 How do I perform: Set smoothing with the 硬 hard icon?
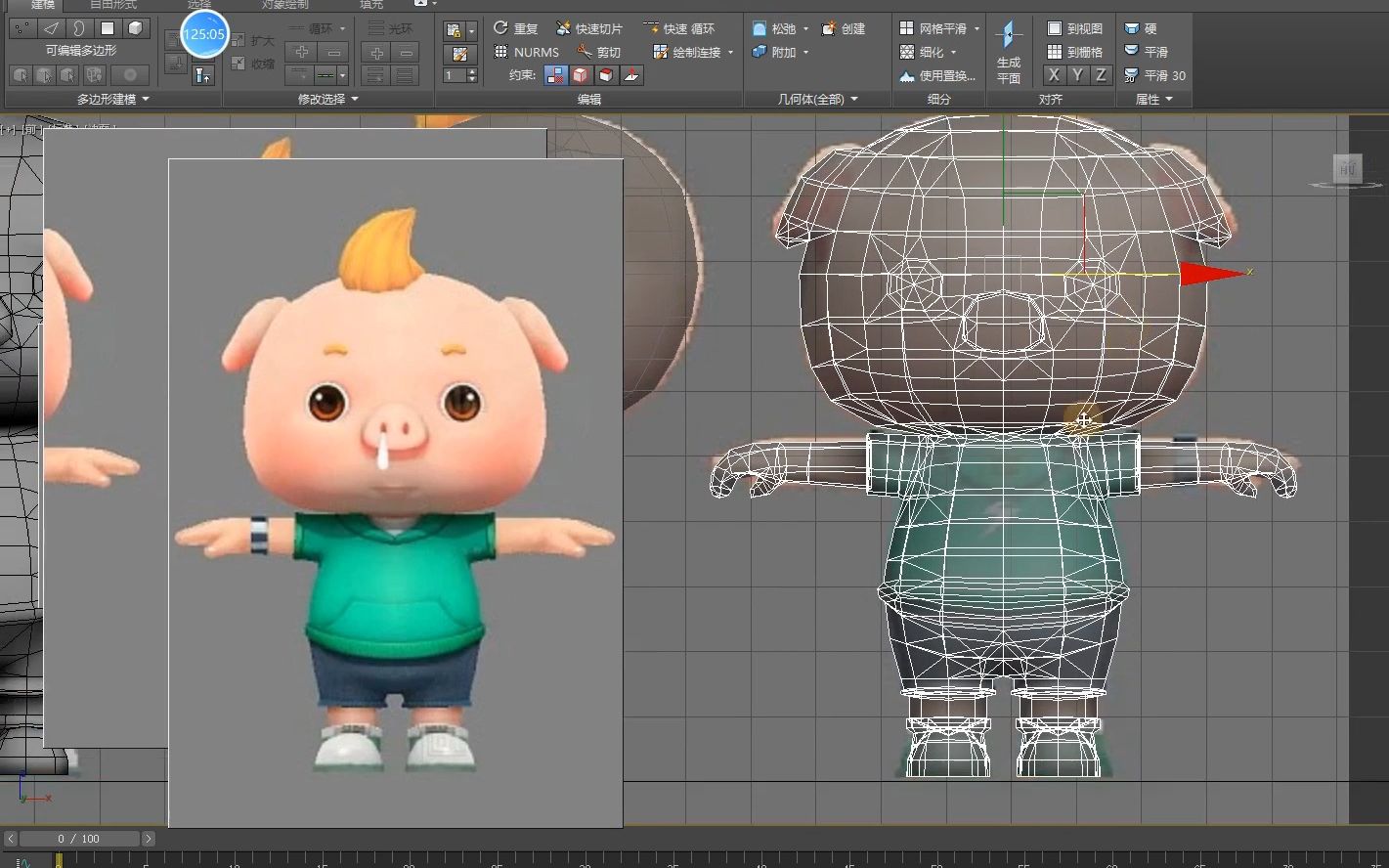[1132, 28]
